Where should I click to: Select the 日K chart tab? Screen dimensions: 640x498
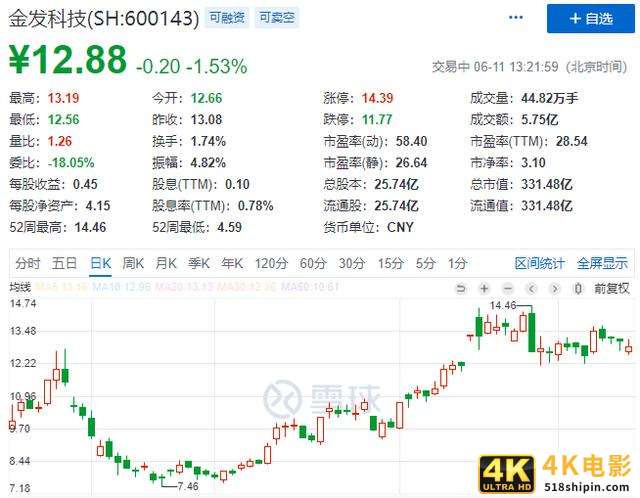tap(100, 263)
